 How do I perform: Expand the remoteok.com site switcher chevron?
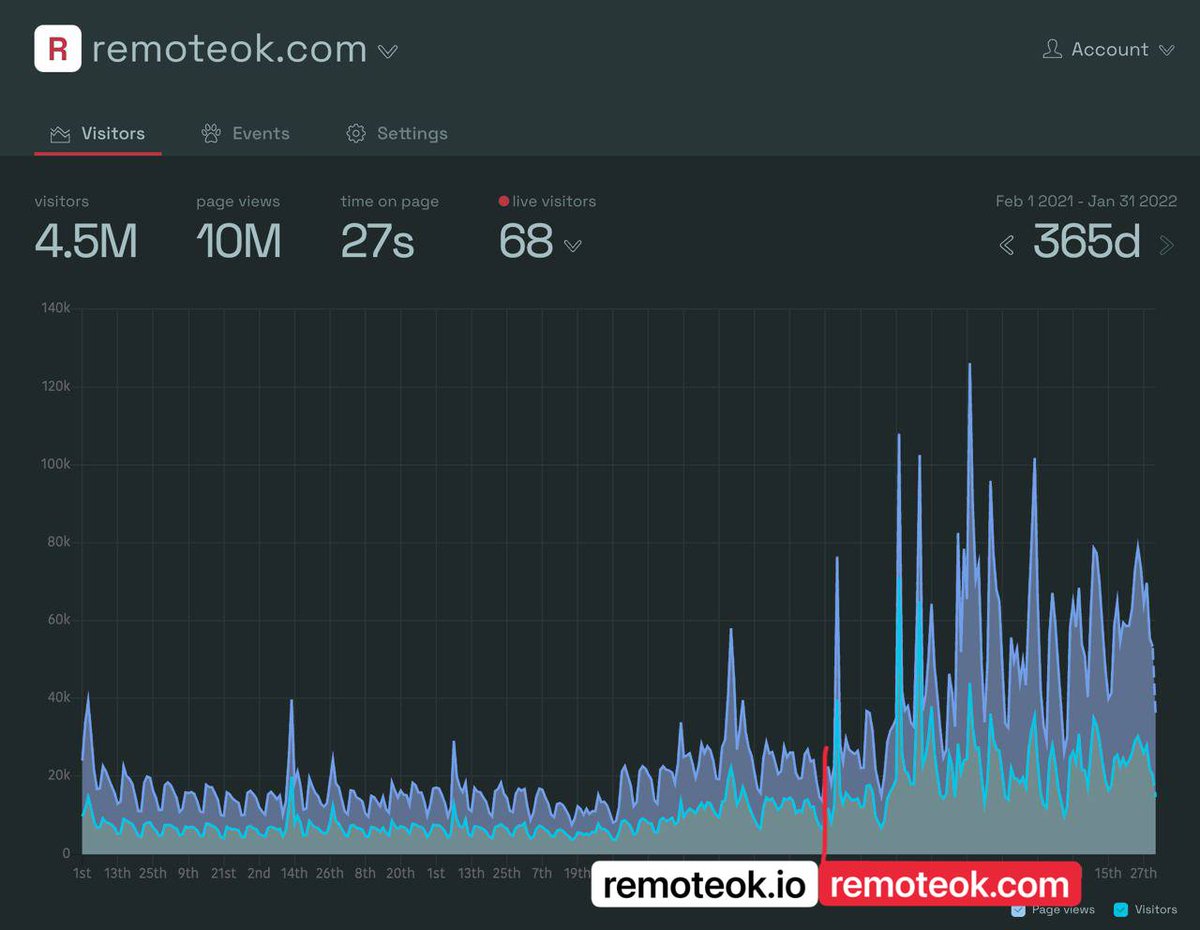(388, 52)
